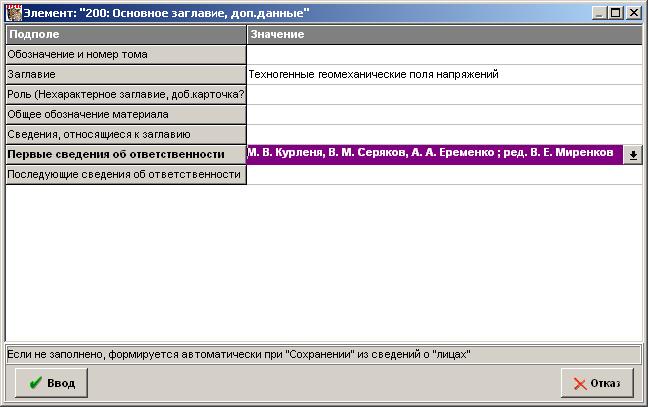Select Первые сведения об ответственности label
Viewport: 648px width, 407px height.
click(125, 155)
